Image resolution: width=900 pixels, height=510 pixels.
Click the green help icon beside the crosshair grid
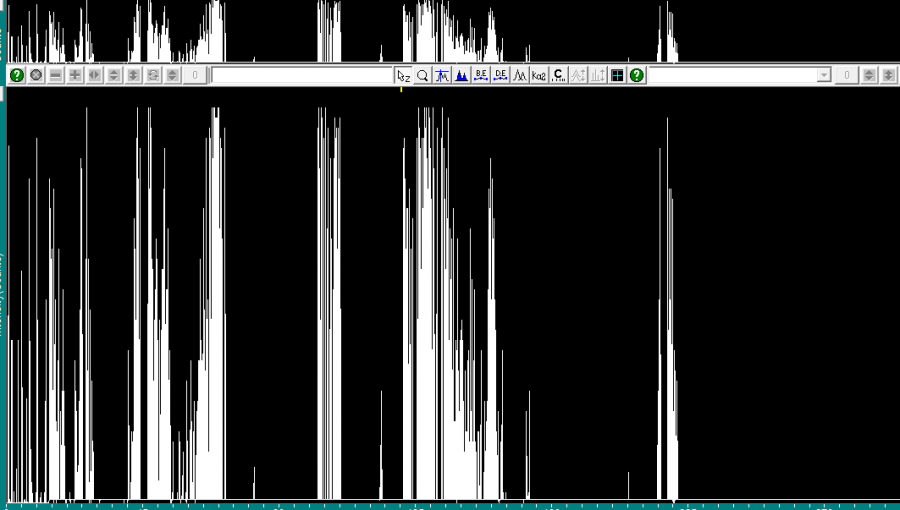coord(637,75)
